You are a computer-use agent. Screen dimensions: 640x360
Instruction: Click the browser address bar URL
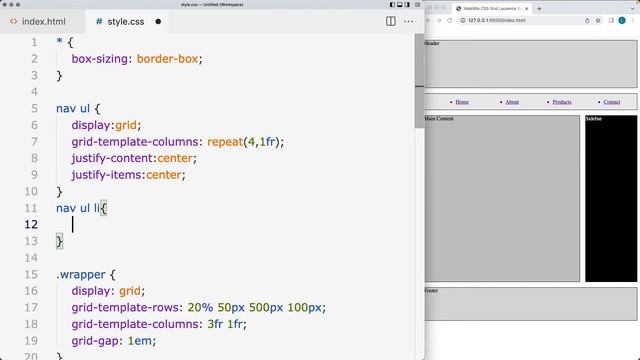[497, 20]
